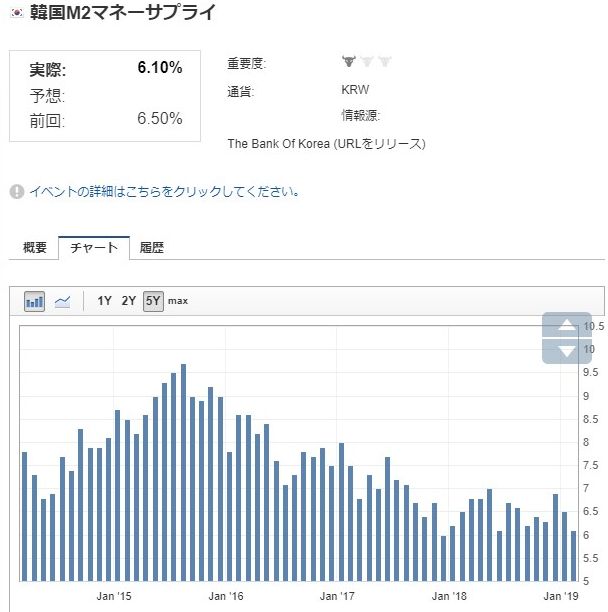Select the 2Y chart range
This screenshot has height=612, width=608.
tap(129, 301)
